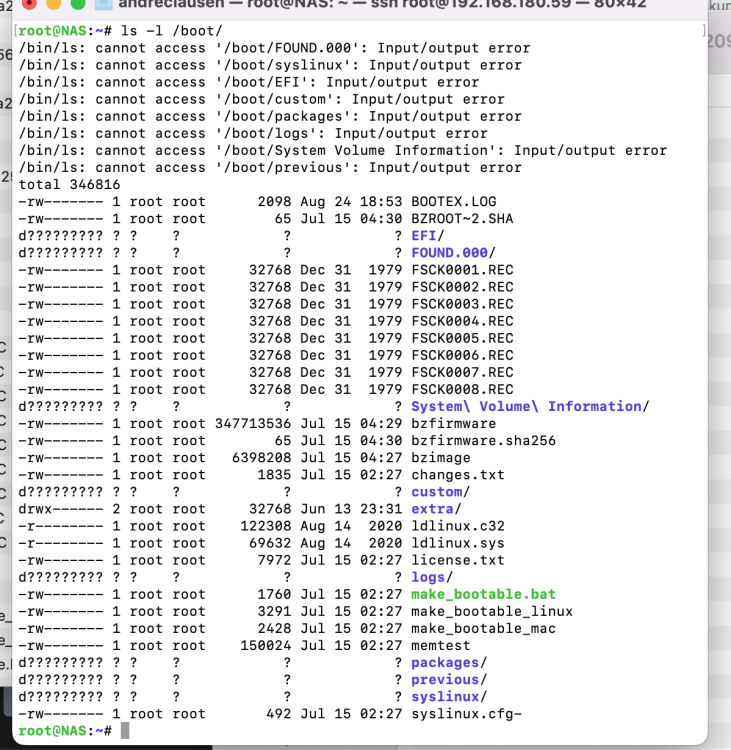
Task: Click the 'drwx------' permissions of extra
Action: pos(61,509)
